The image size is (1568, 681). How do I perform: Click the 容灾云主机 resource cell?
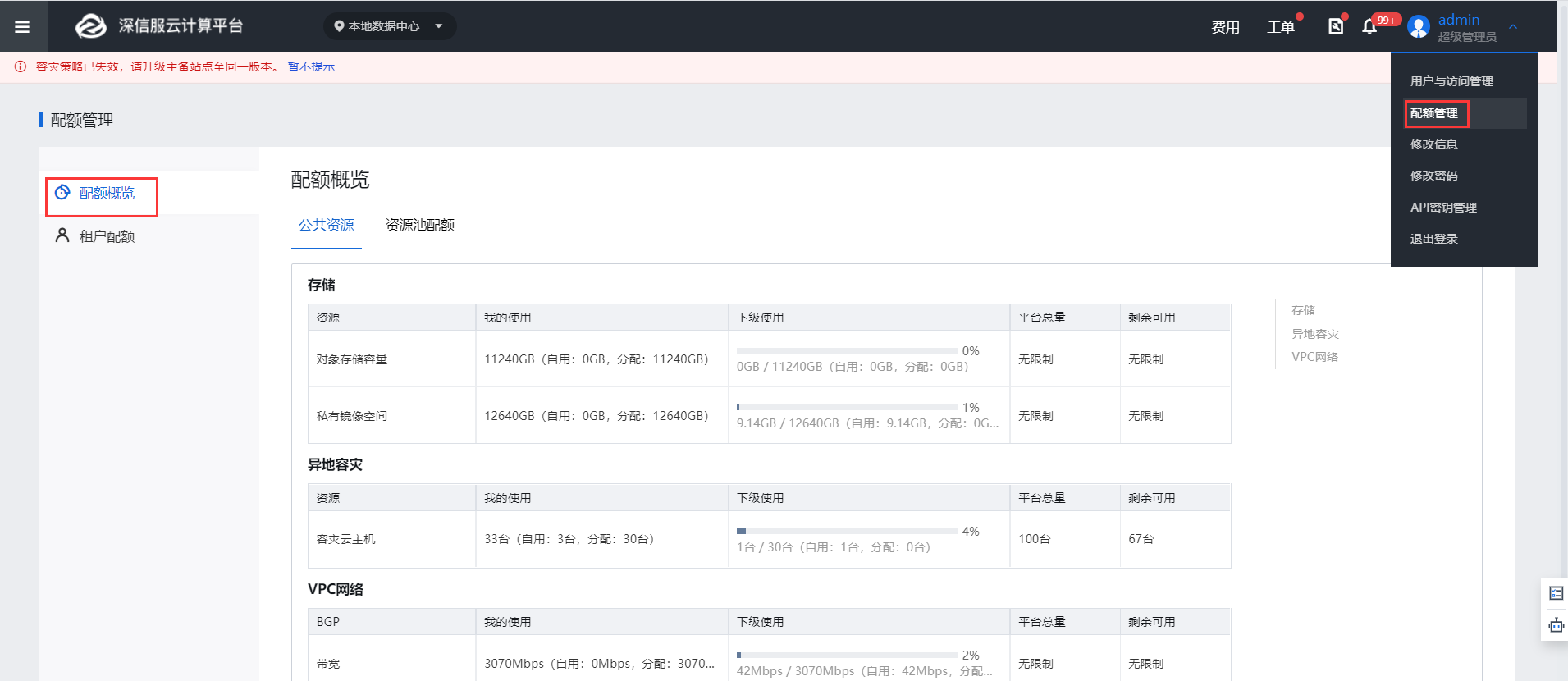[392, 539]
